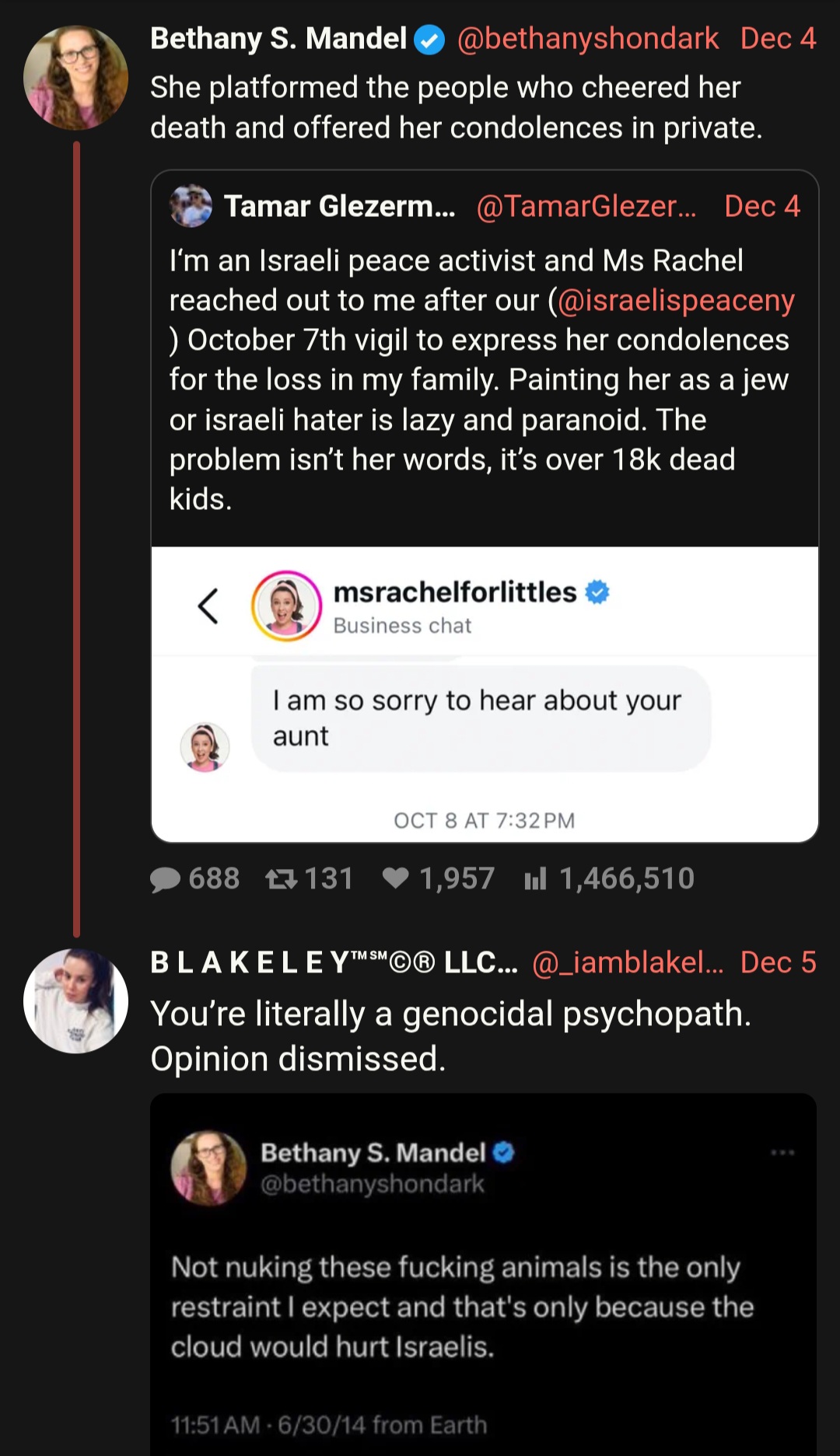This screenshot has height=1456, width=840.
Task: Tap the back chevron in the chat screenshot
Action: click(208, 606)
